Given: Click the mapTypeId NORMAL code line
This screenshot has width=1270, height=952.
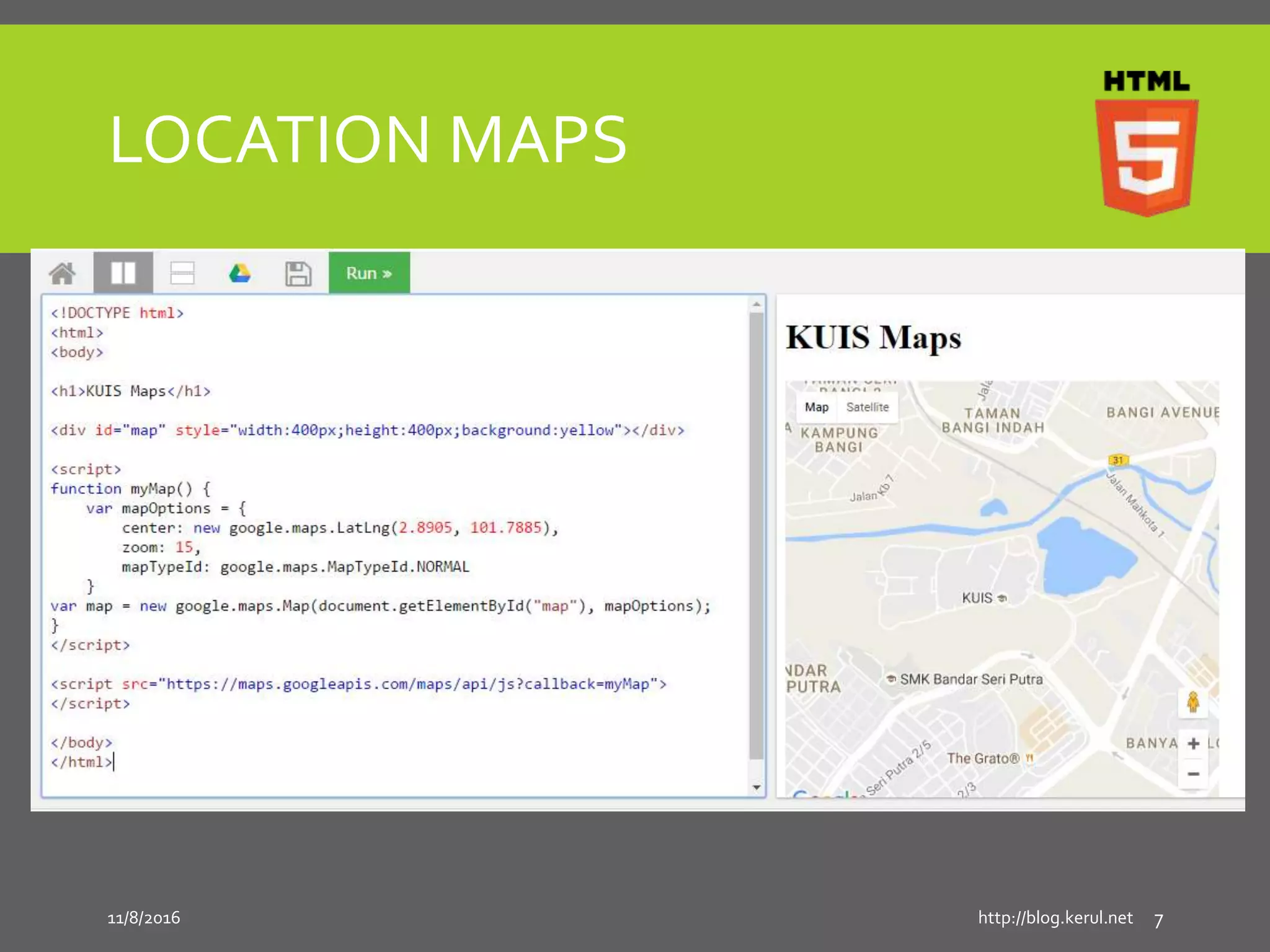Looking at the screenshot, I should (x=295, y=567).
